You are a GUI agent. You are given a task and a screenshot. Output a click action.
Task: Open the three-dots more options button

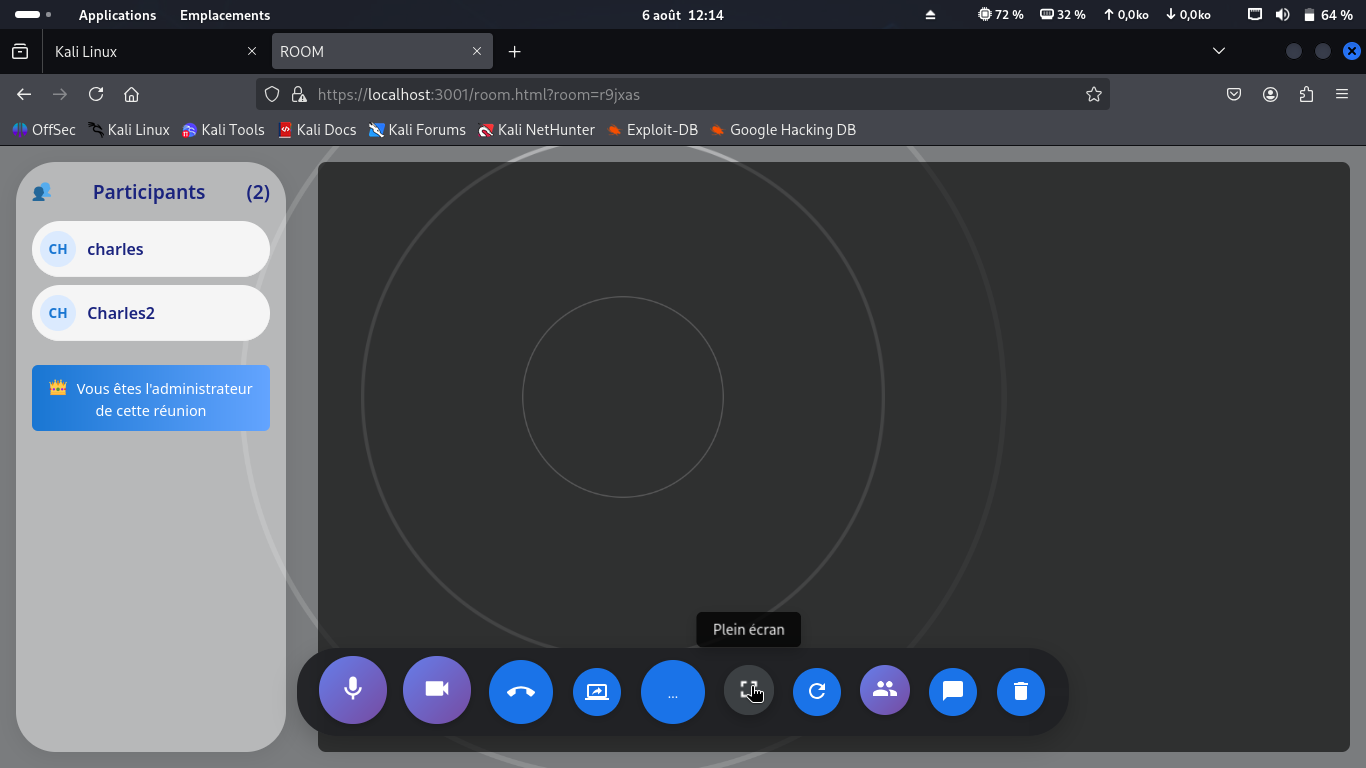pos(672,692)
